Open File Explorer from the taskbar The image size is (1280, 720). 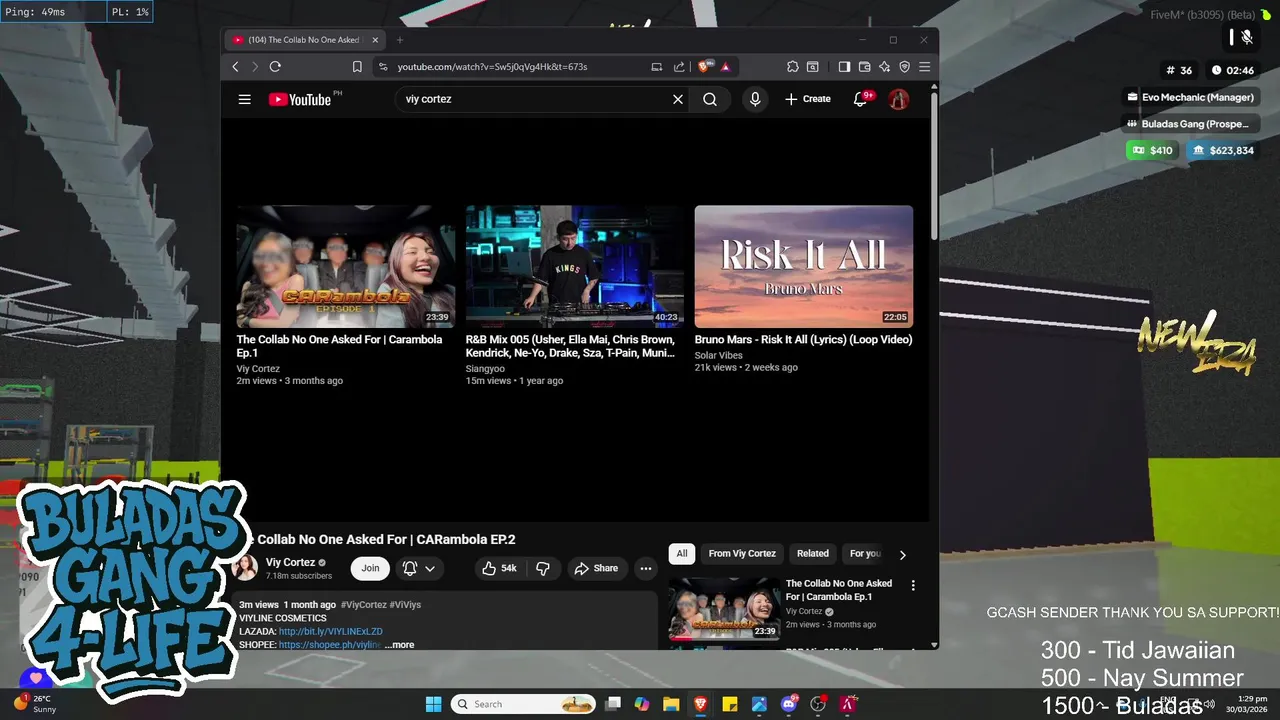[x=671, y=704]
